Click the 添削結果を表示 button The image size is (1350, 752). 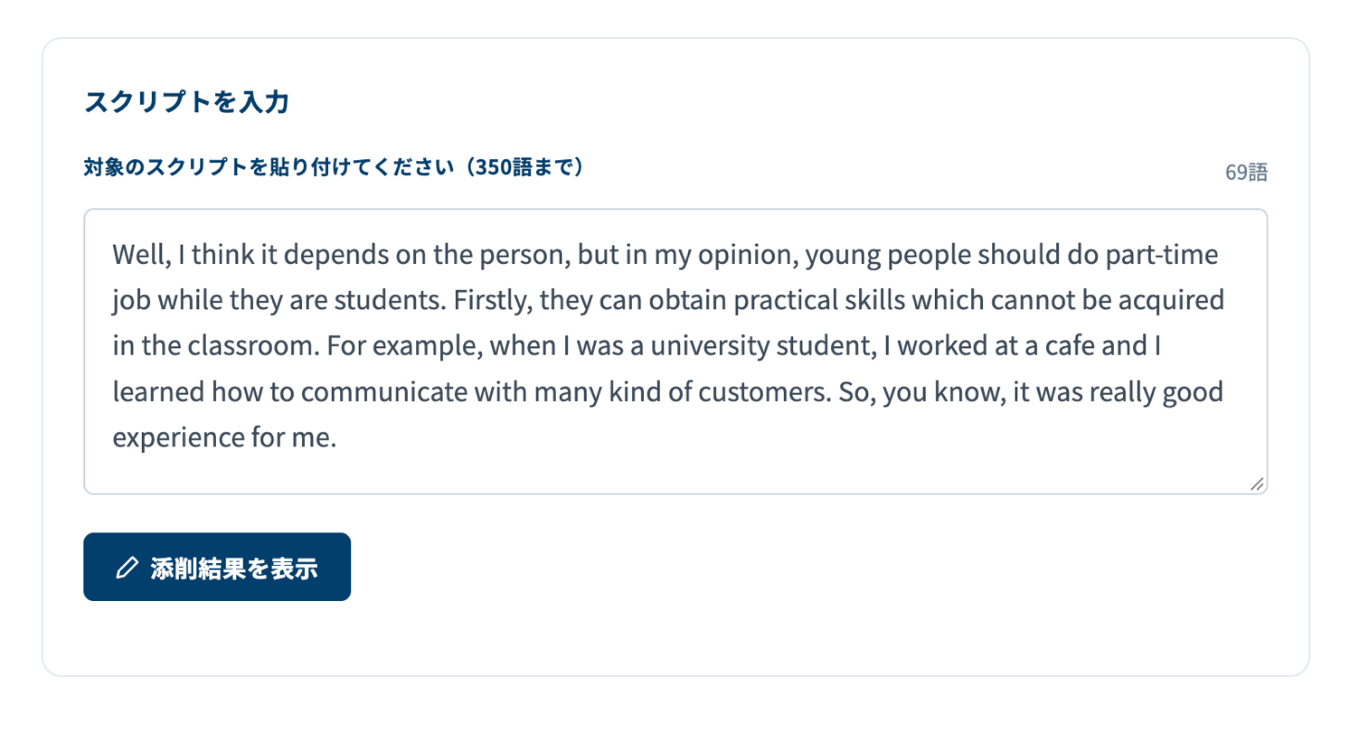point(217,567)
